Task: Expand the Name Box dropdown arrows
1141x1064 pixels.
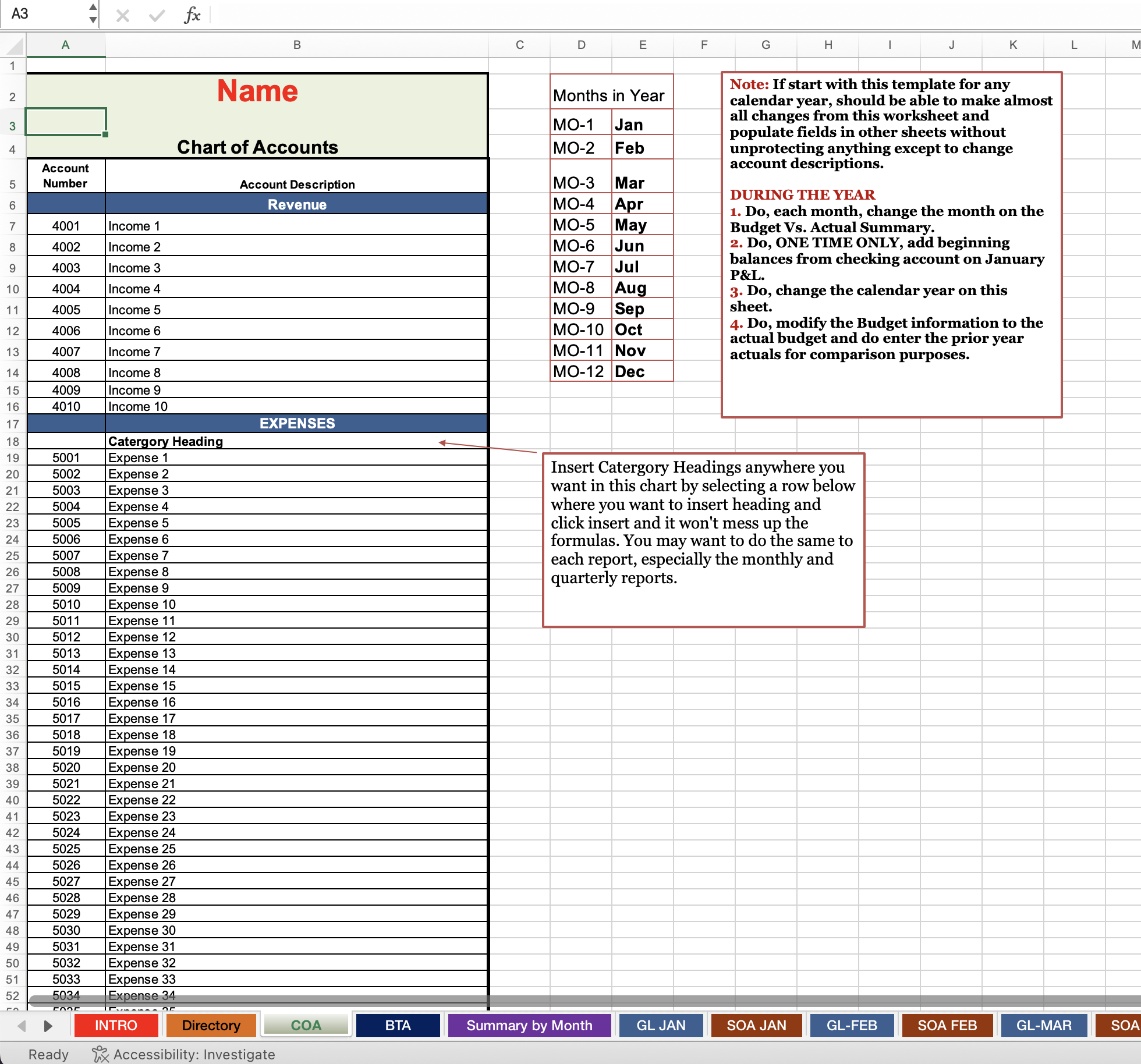Action: [93, 14]
